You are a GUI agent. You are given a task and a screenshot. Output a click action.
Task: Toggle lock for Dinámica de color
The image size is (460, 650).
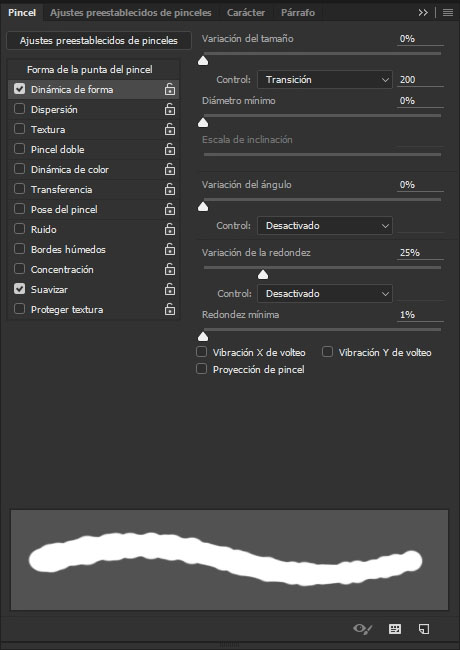point(169,169)
